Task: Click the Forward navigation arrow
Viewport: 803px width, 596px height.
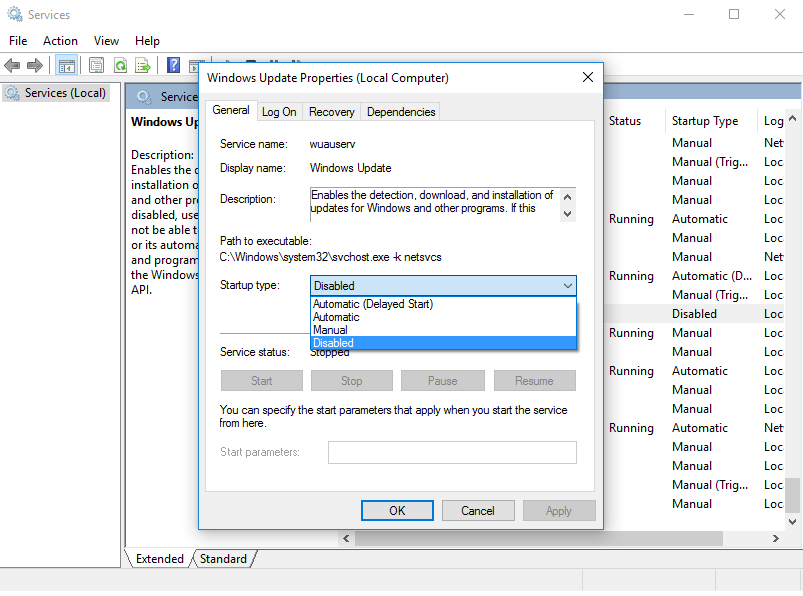Action: pyautogui.click(x=33, y=65)
